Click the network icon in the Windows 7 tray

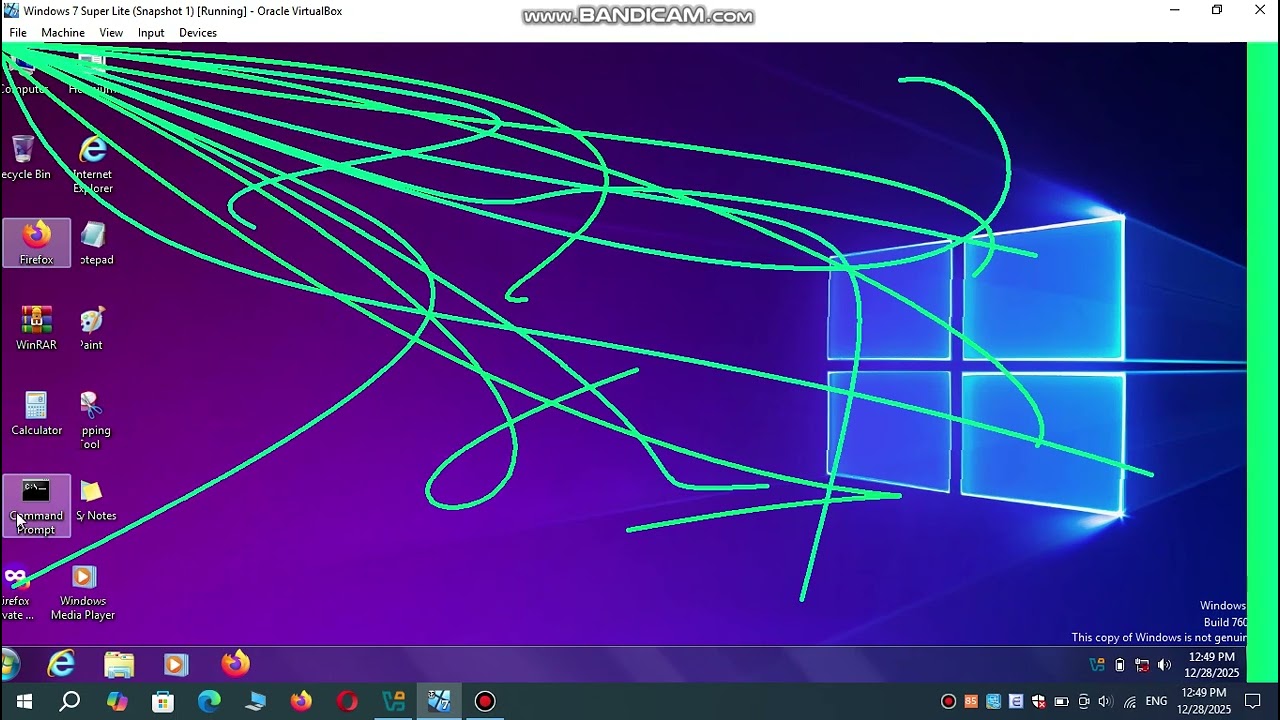1142,665
